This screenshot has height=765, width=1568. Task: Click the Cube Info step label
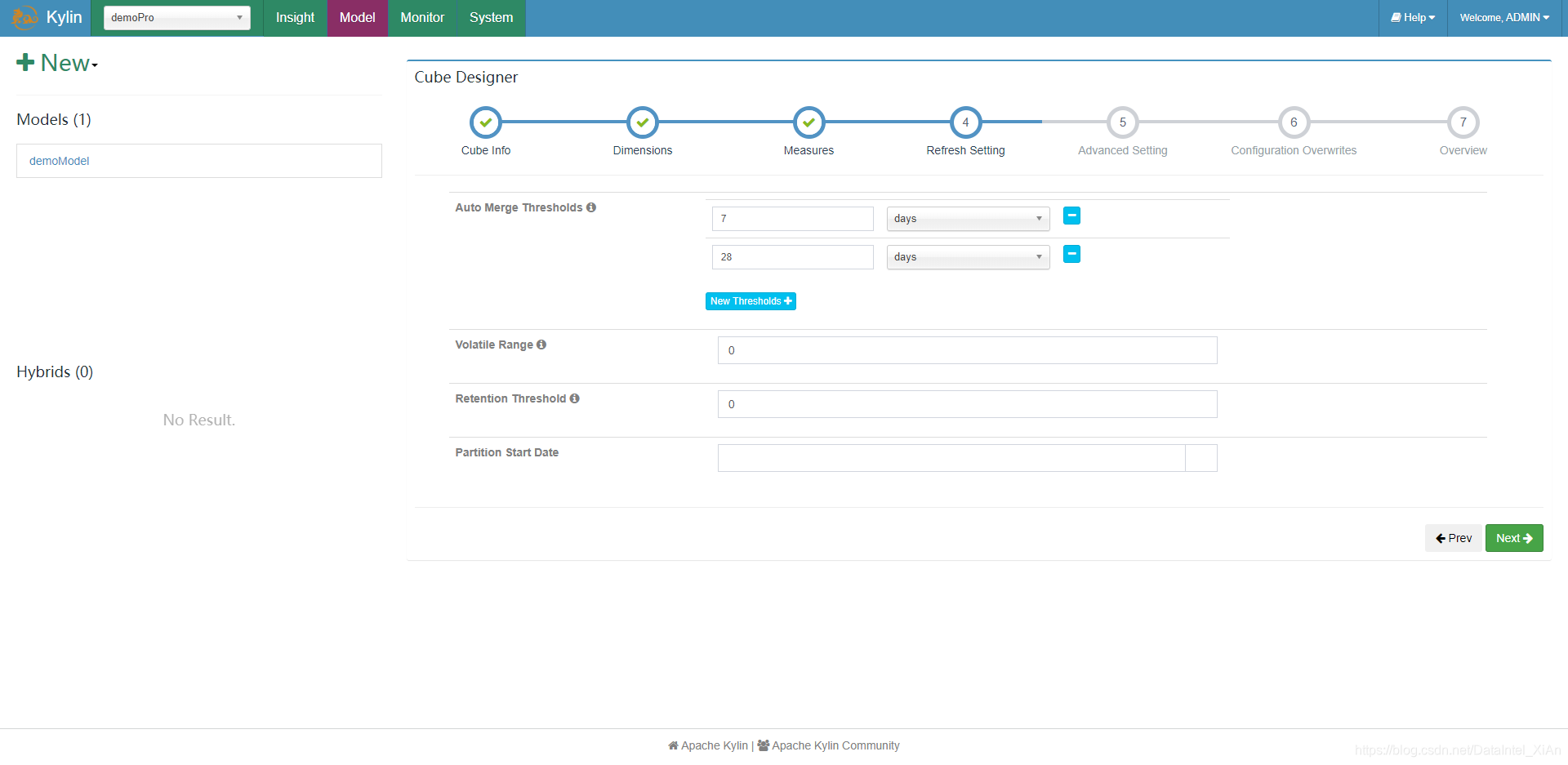click(x=486, y=150)
